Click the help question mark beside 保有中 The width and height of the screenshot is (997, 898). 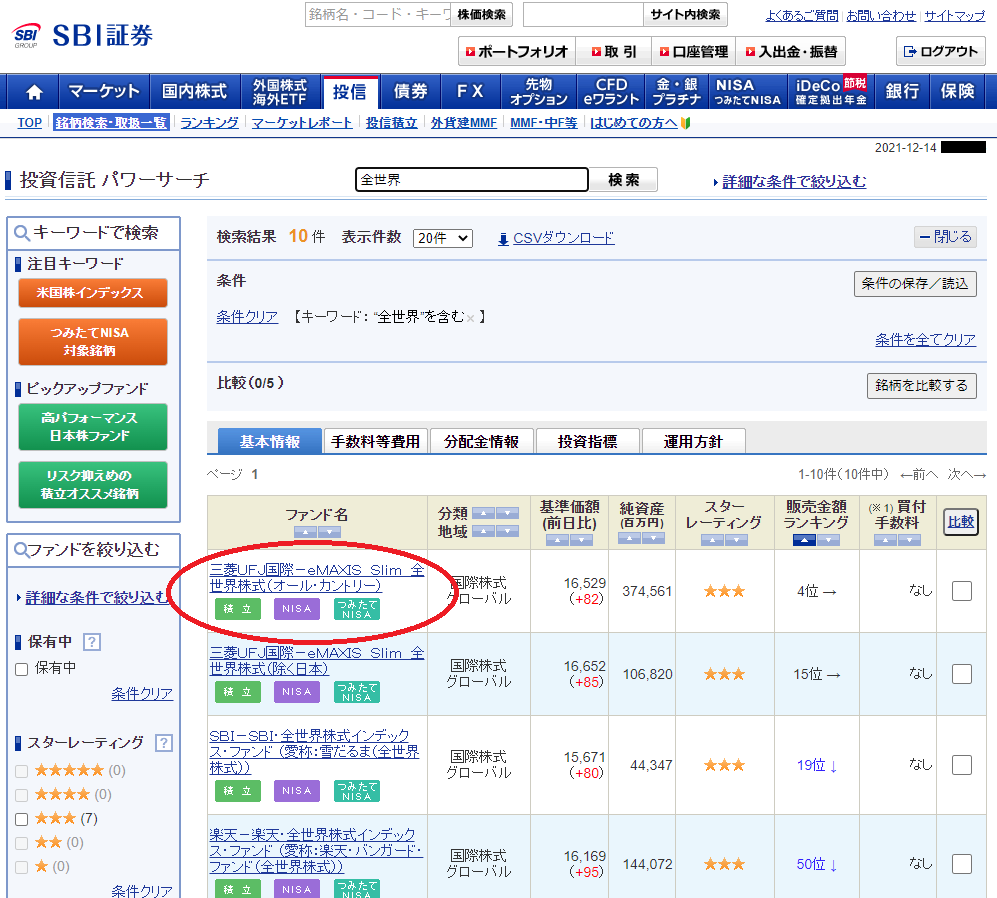coord(92,642)
